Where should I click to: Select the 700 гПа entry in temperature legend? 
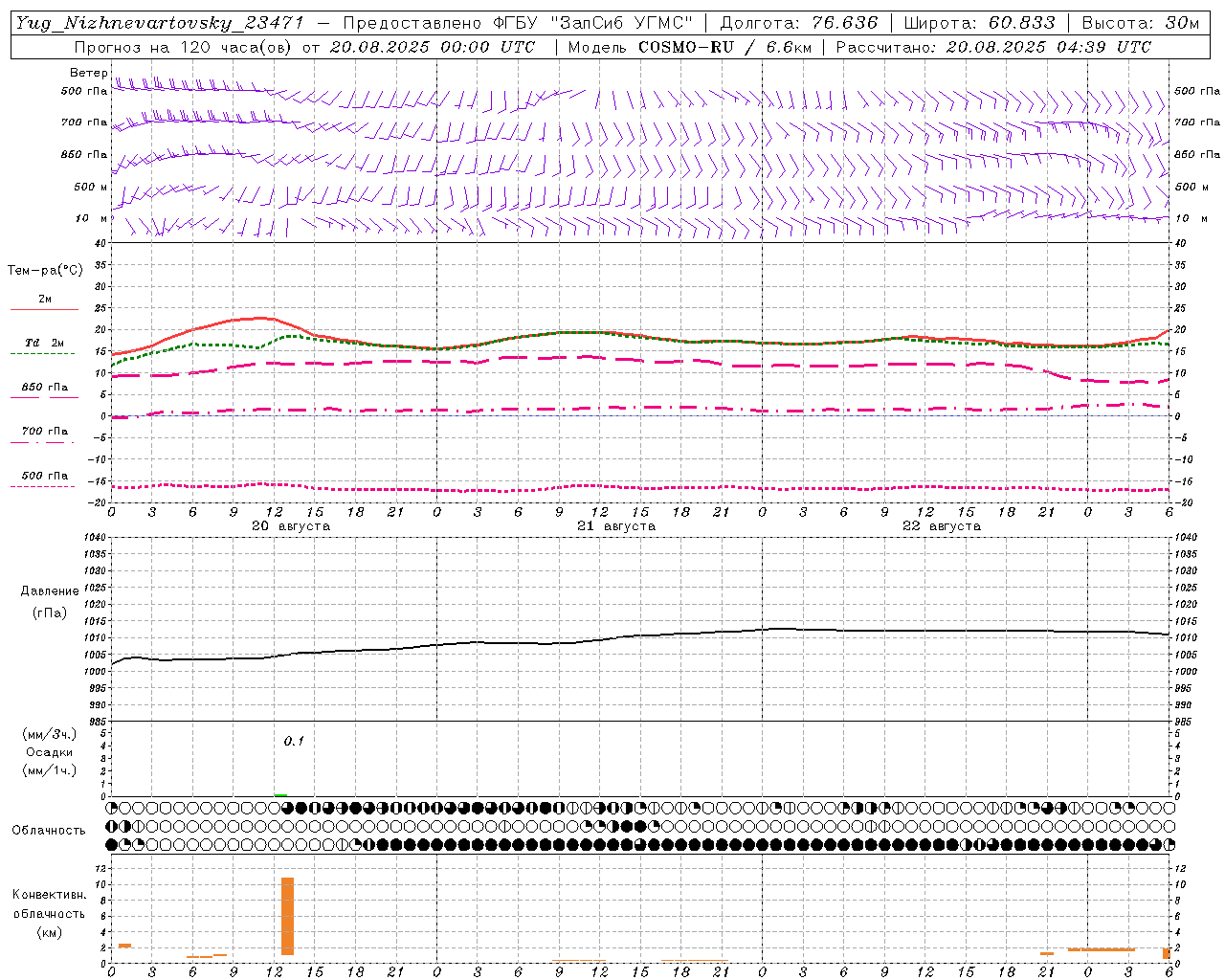(x=45, y=432)
